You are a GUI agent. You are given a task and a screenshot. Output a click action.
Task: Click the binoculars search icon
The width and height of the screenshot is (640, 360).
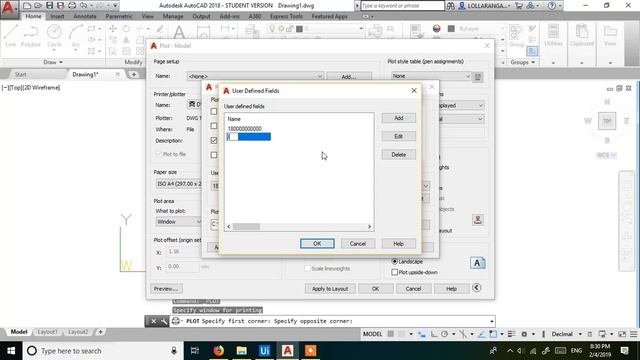[451, 6]
